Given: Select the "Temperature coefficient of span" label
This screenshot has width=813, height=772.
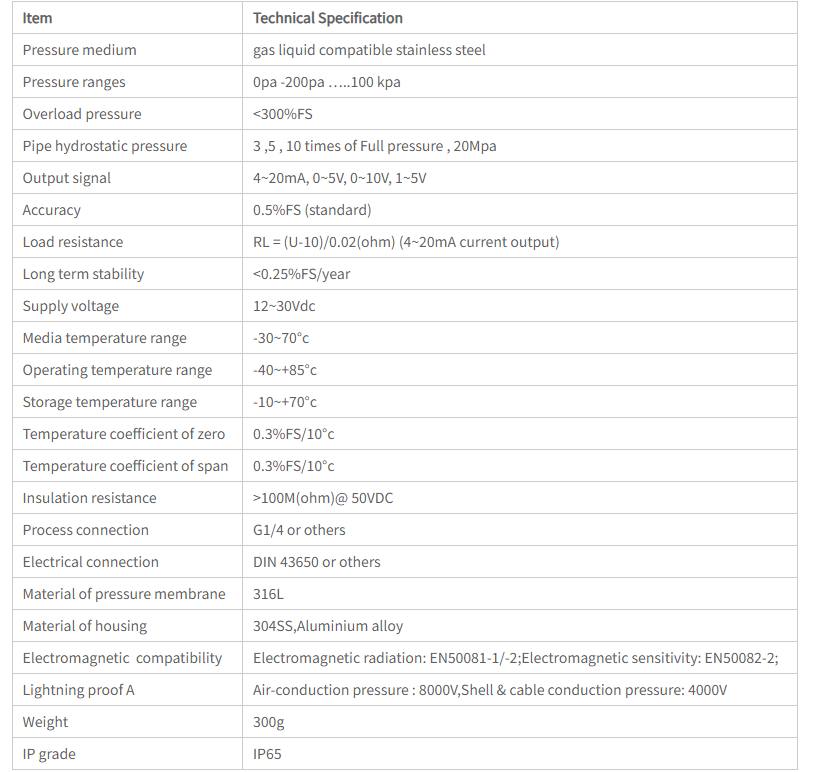Looking at the screenshot, I should tap(125, 466).
